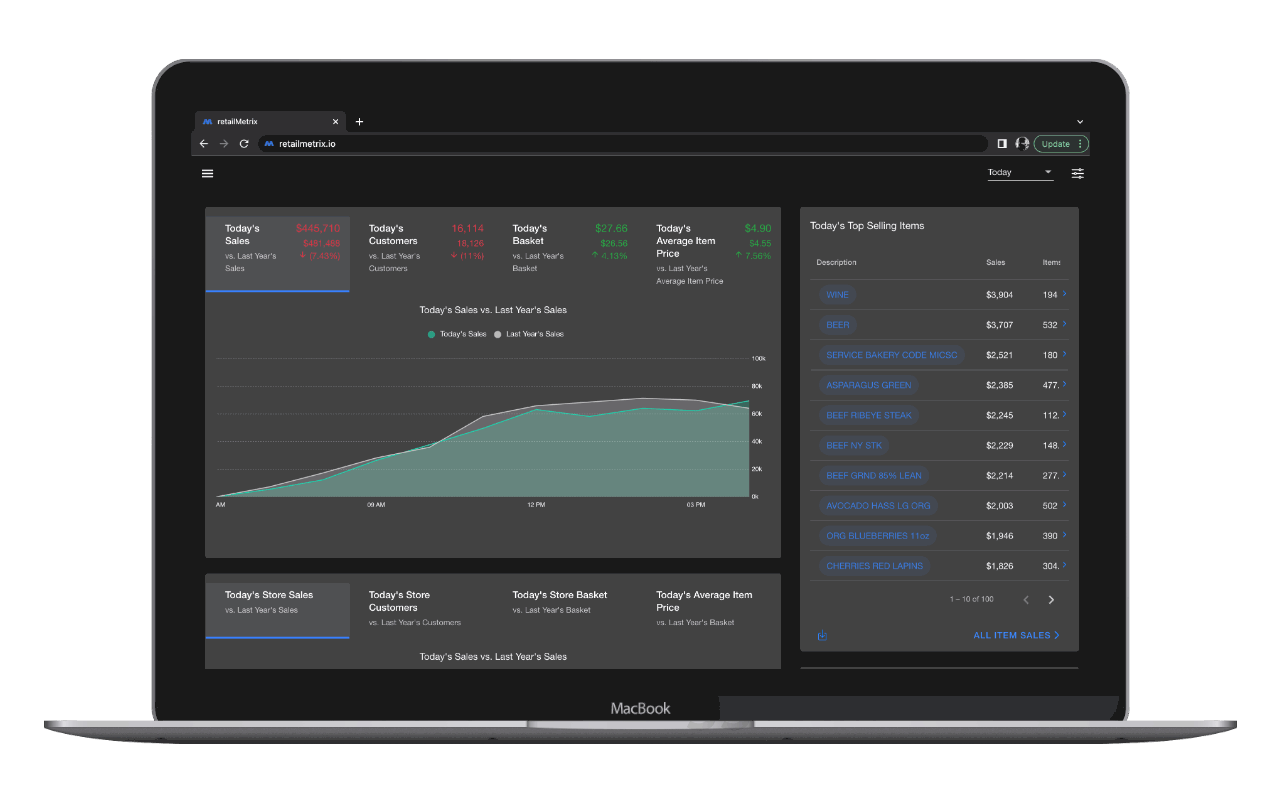
Task: Open the navigation hamburger menu
Action: tap(207, 173)
